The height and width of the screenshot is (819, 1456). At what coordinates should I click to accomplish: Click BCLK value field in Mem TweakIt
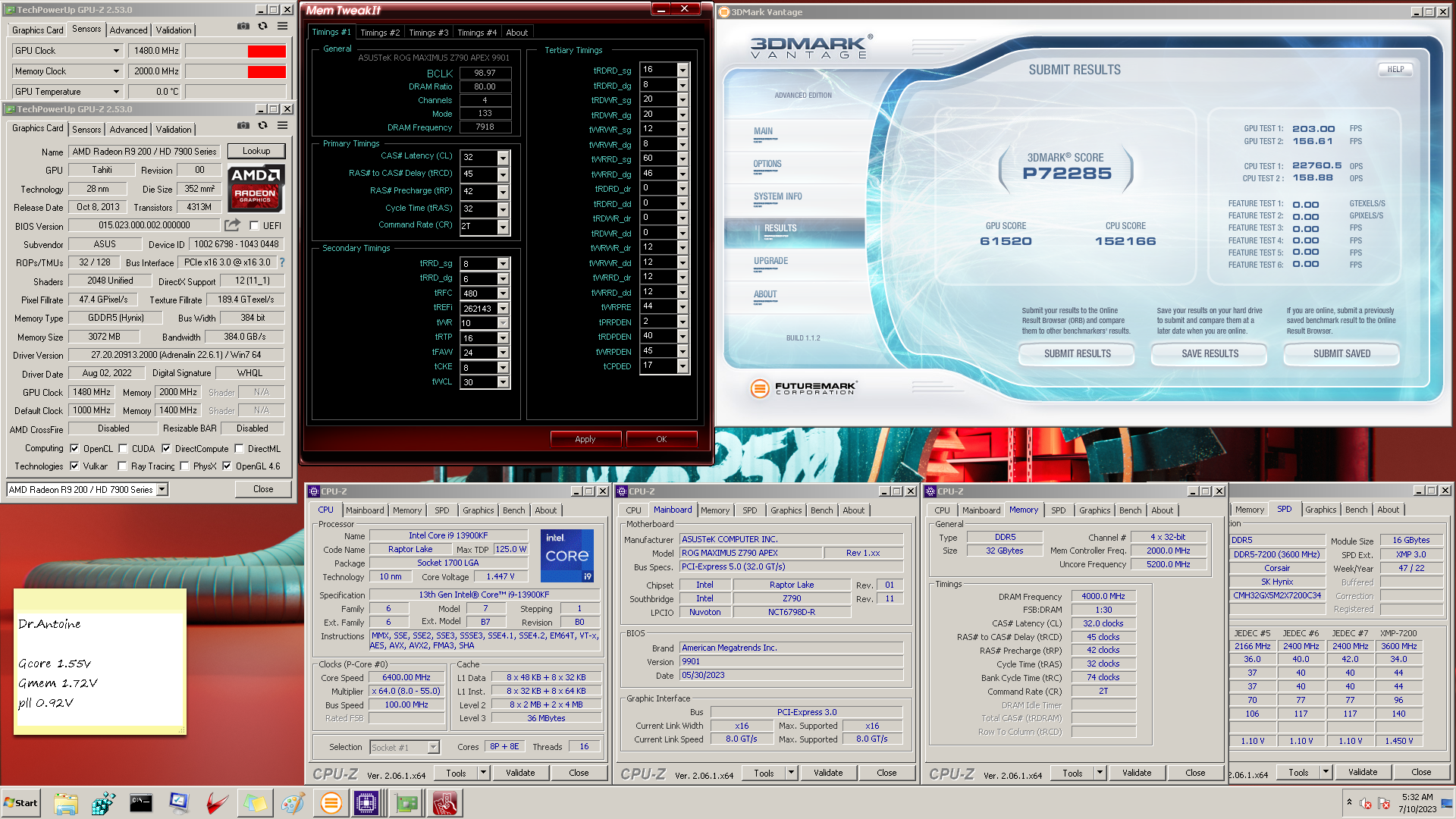(485, 74)
